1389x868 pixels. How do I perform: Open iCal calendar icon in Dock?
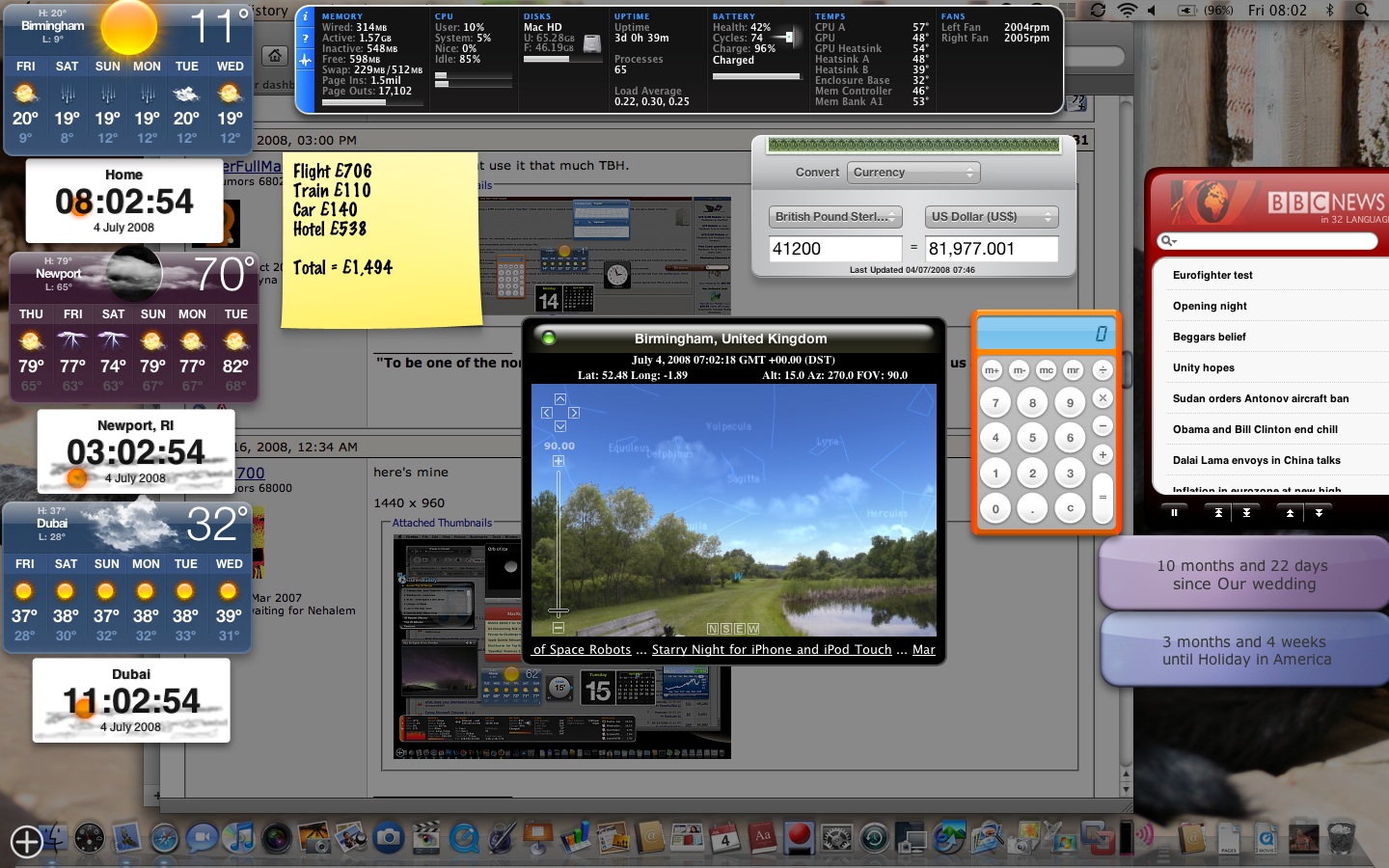[725, 837]
